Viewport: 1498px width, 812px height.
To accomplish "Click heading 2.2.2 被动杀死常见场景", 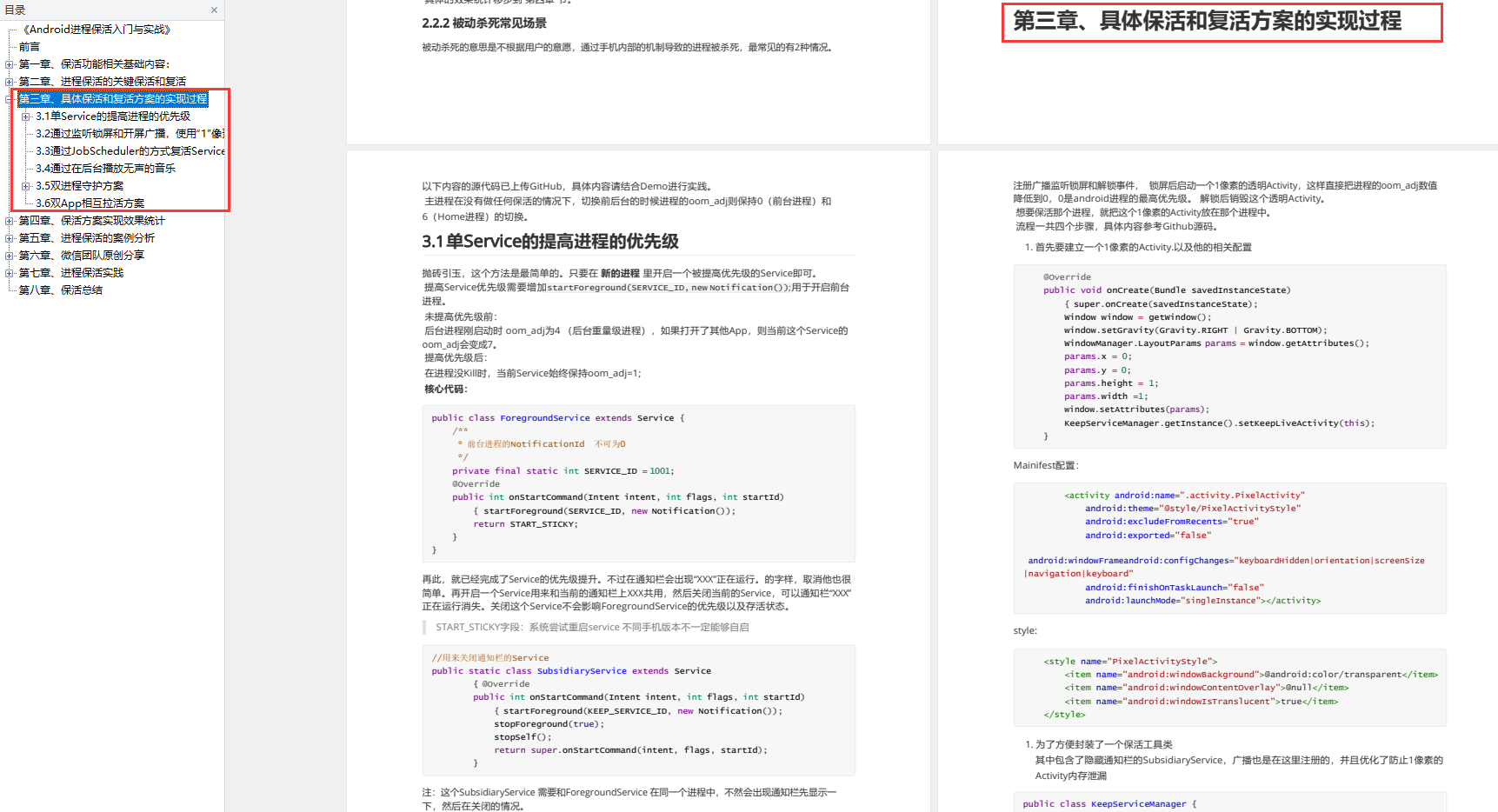I will point(484,23).
